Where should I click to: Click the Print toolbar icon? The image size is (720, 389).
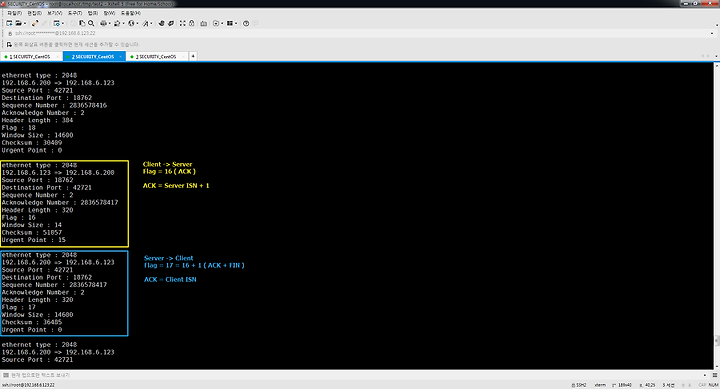103,23
